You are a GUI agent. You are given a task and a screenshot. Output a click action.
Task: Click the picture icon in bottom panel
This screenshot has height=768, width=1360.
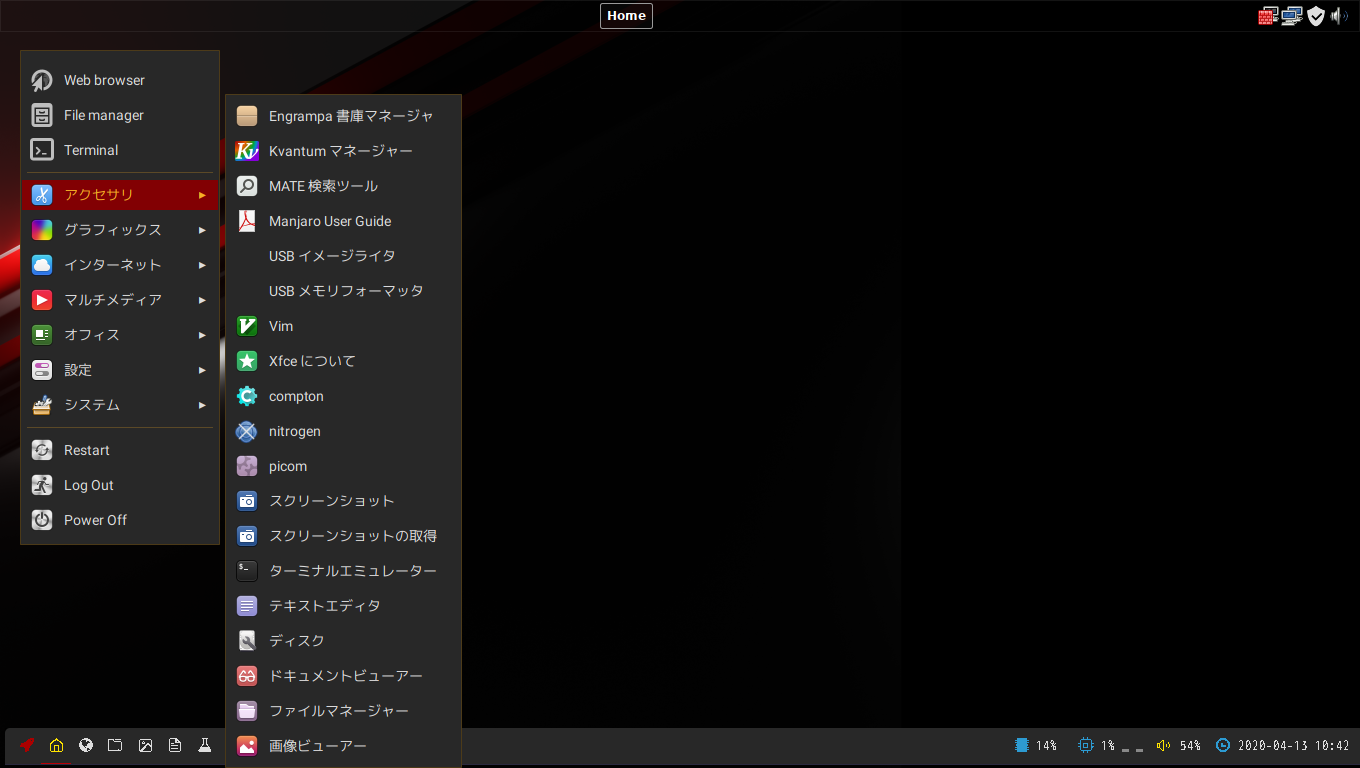tap(145, 745)
